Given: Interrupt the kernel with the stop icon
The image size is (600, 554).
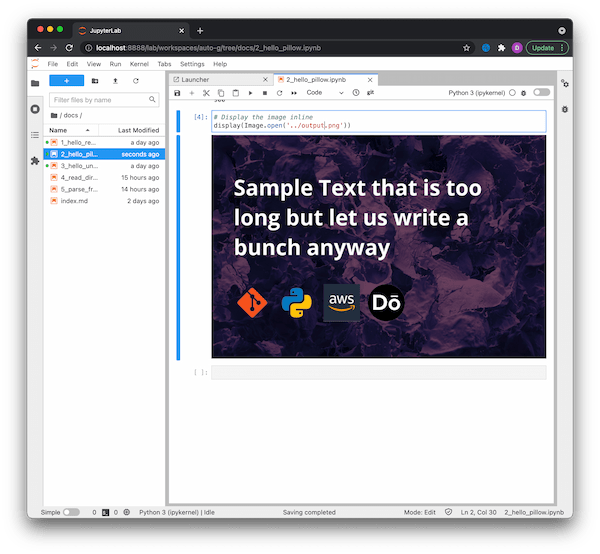Looking at the screenshot, I should click(x=264, y=93).
